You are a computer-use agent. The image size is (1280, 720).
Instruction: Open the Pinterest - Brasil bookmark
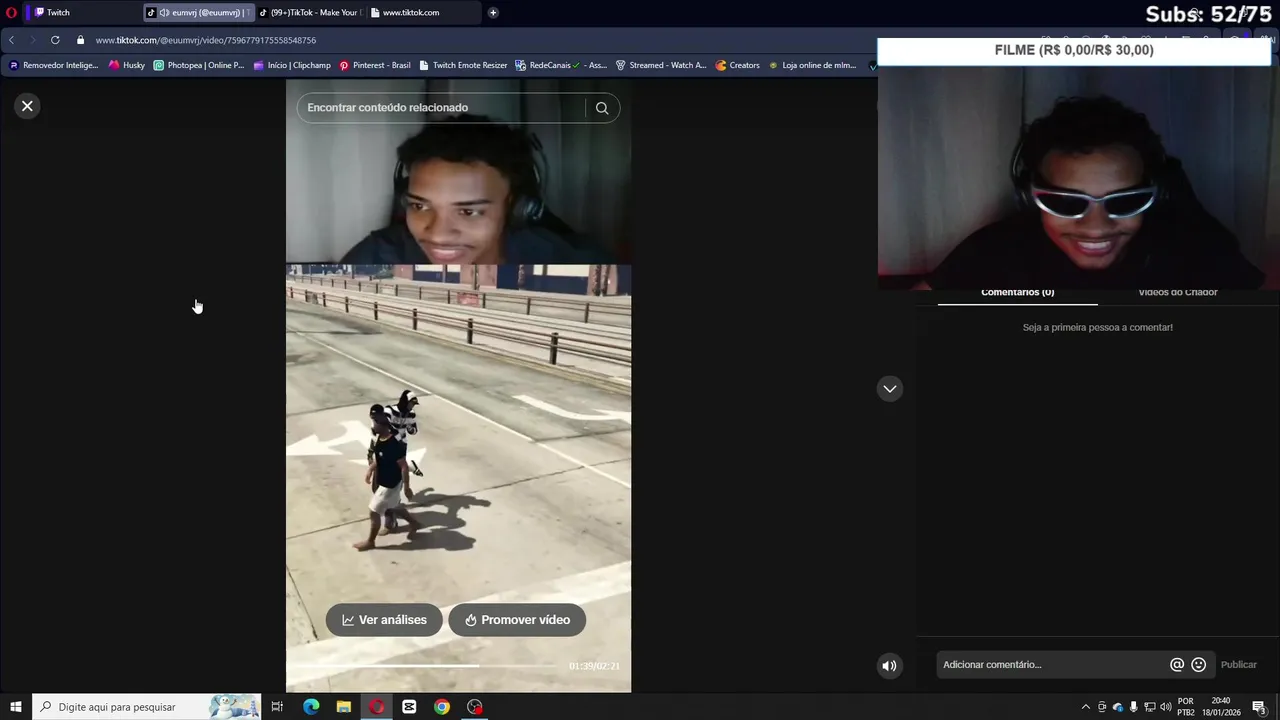pyautogui.click(x=375, y=65)
